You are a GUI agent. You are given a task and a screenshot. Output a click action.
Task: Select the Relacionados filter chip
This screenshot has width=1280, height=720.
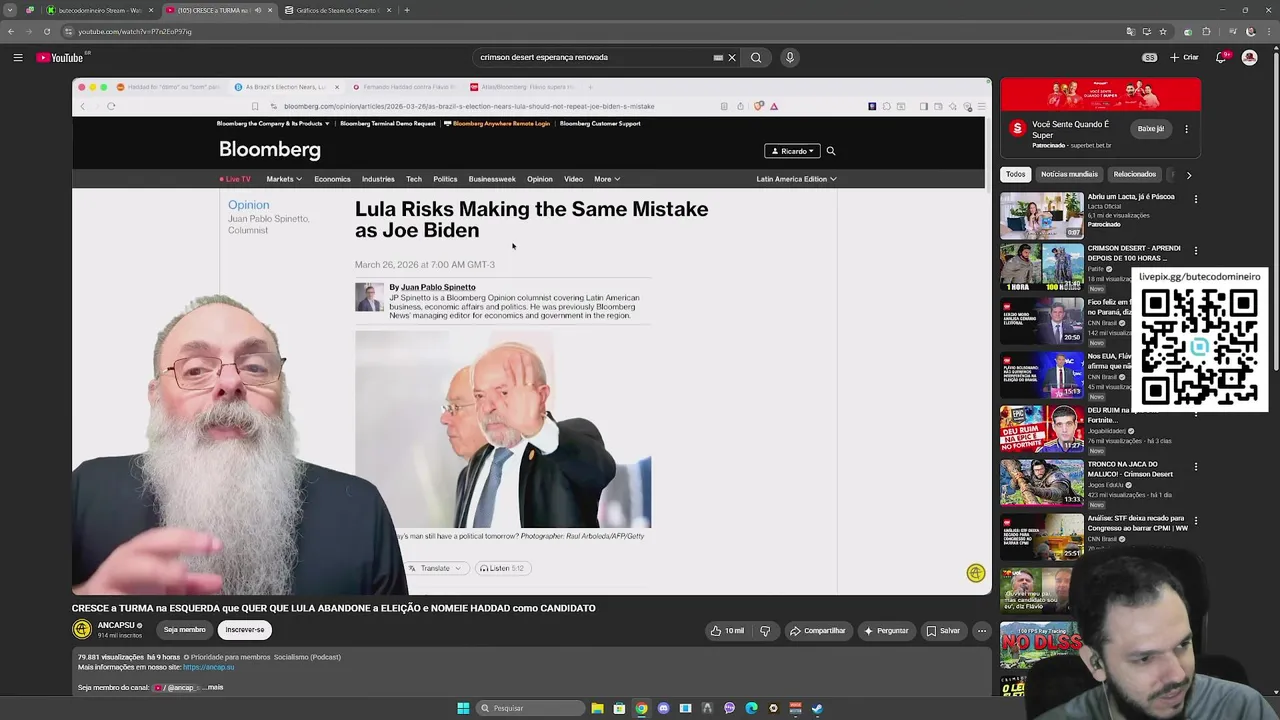[1135, 174]
